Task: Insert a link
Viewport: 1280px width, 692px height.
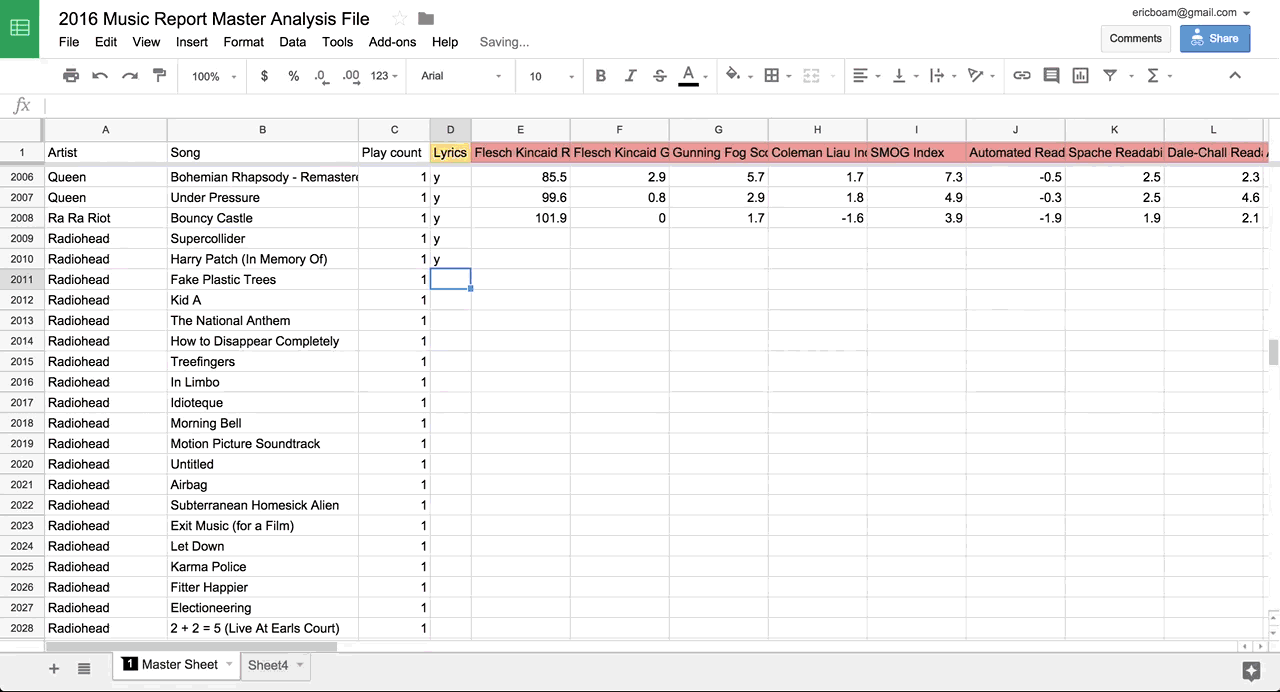Action: [1022, 76]
